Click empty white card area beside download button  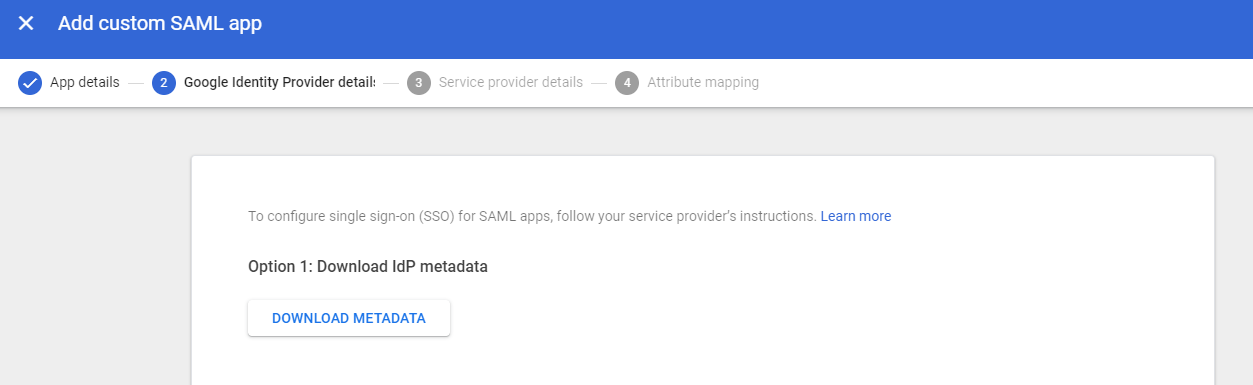(x=800, y=318)
